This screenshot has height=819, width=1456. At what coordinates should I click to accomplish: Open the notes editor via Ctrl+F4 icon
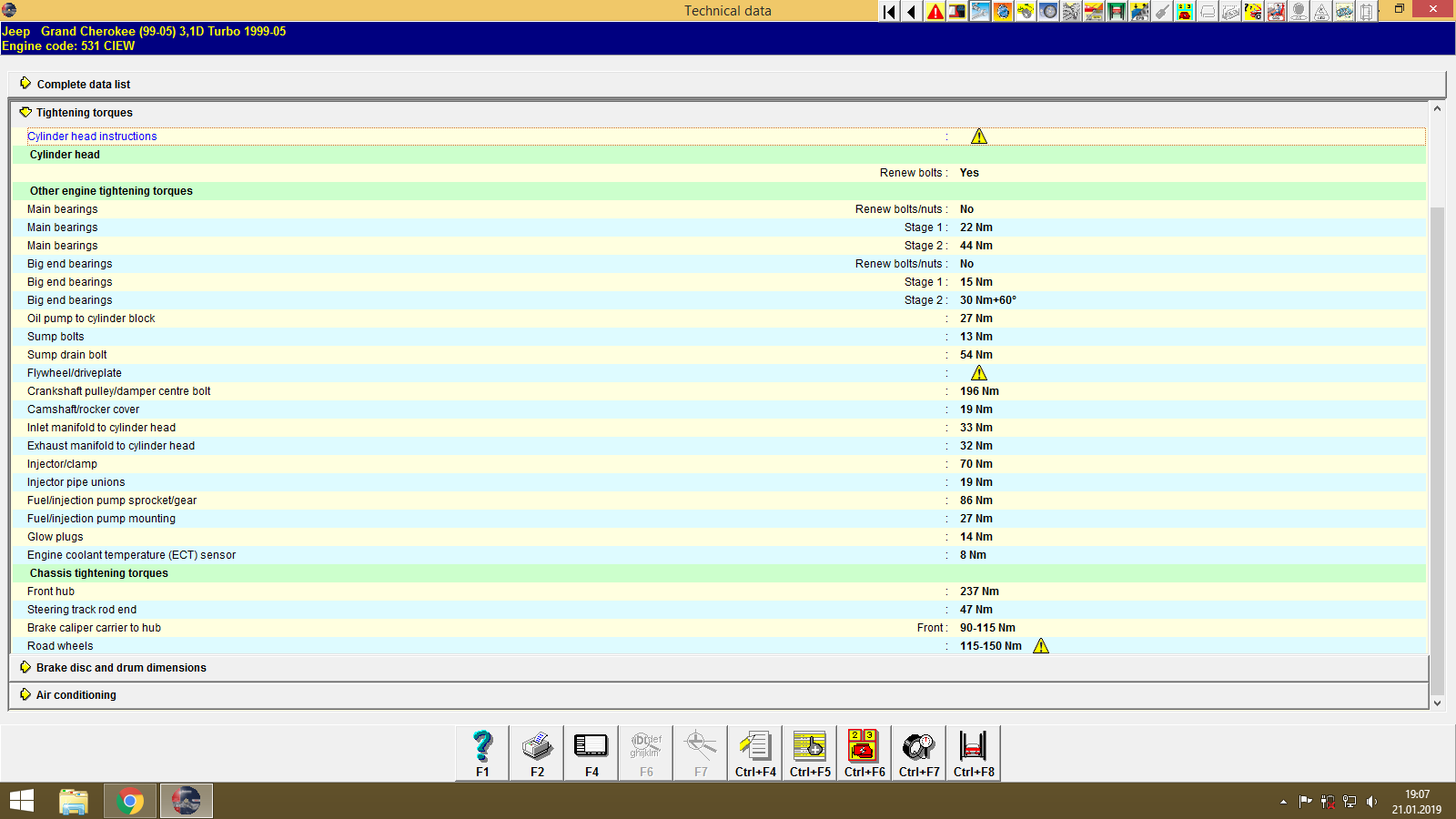pyautogui.click(x=754, y=753)
